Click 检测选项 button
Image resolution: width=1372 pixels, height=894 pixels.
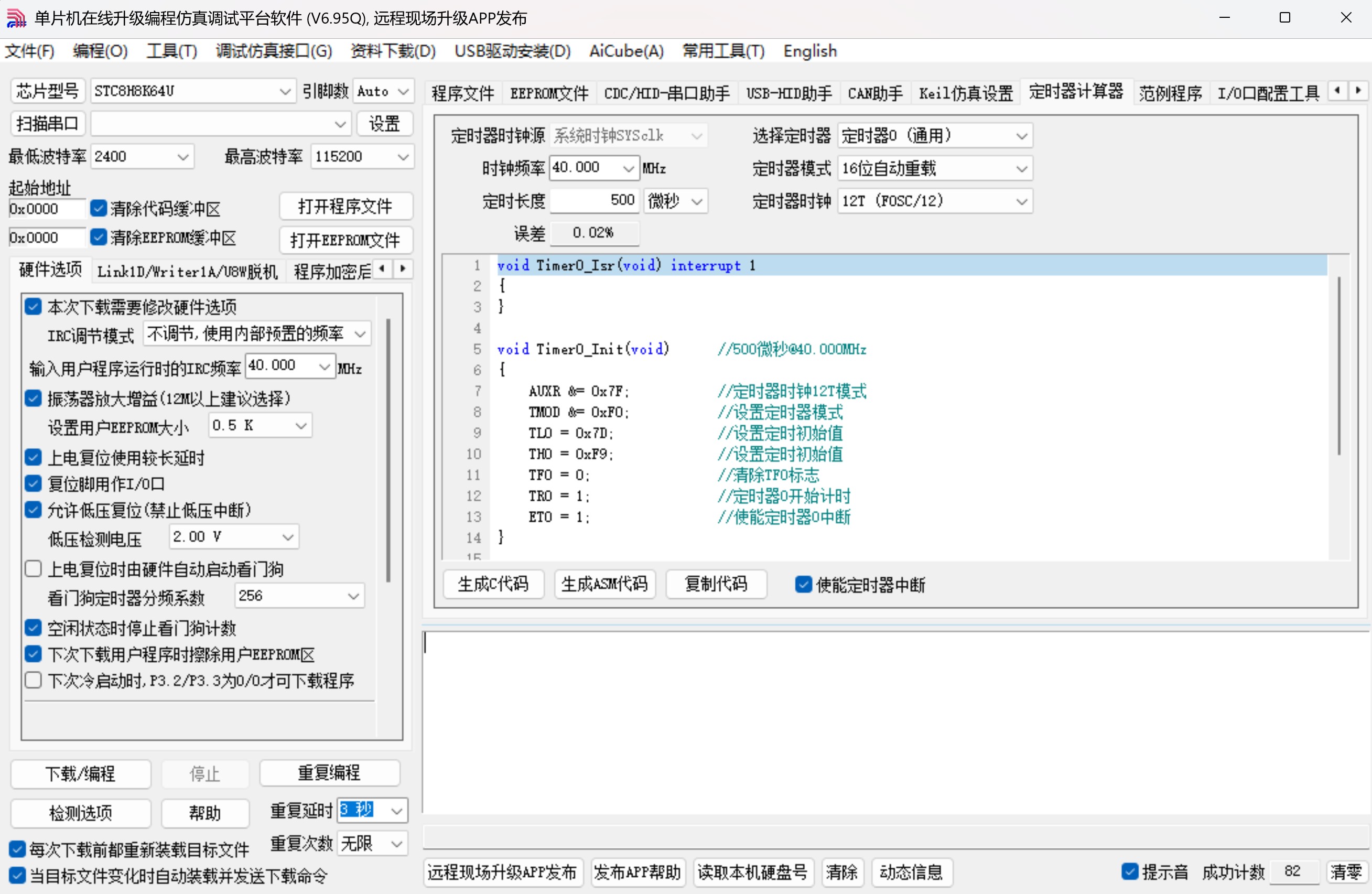click(x=81, y=812)
